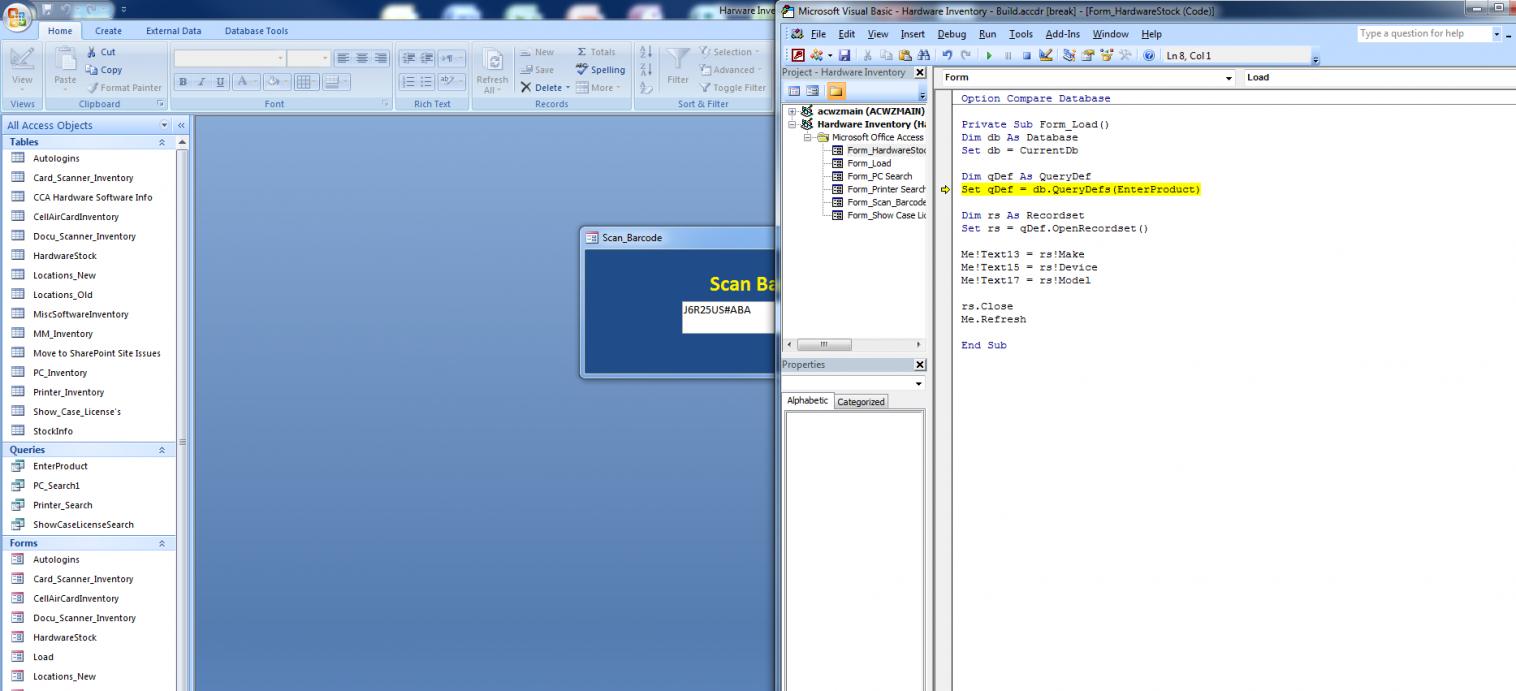Viewport: 1516px width, 691px height.
Task: Click the Find binoculars icon
Action: tap(924, 56)
